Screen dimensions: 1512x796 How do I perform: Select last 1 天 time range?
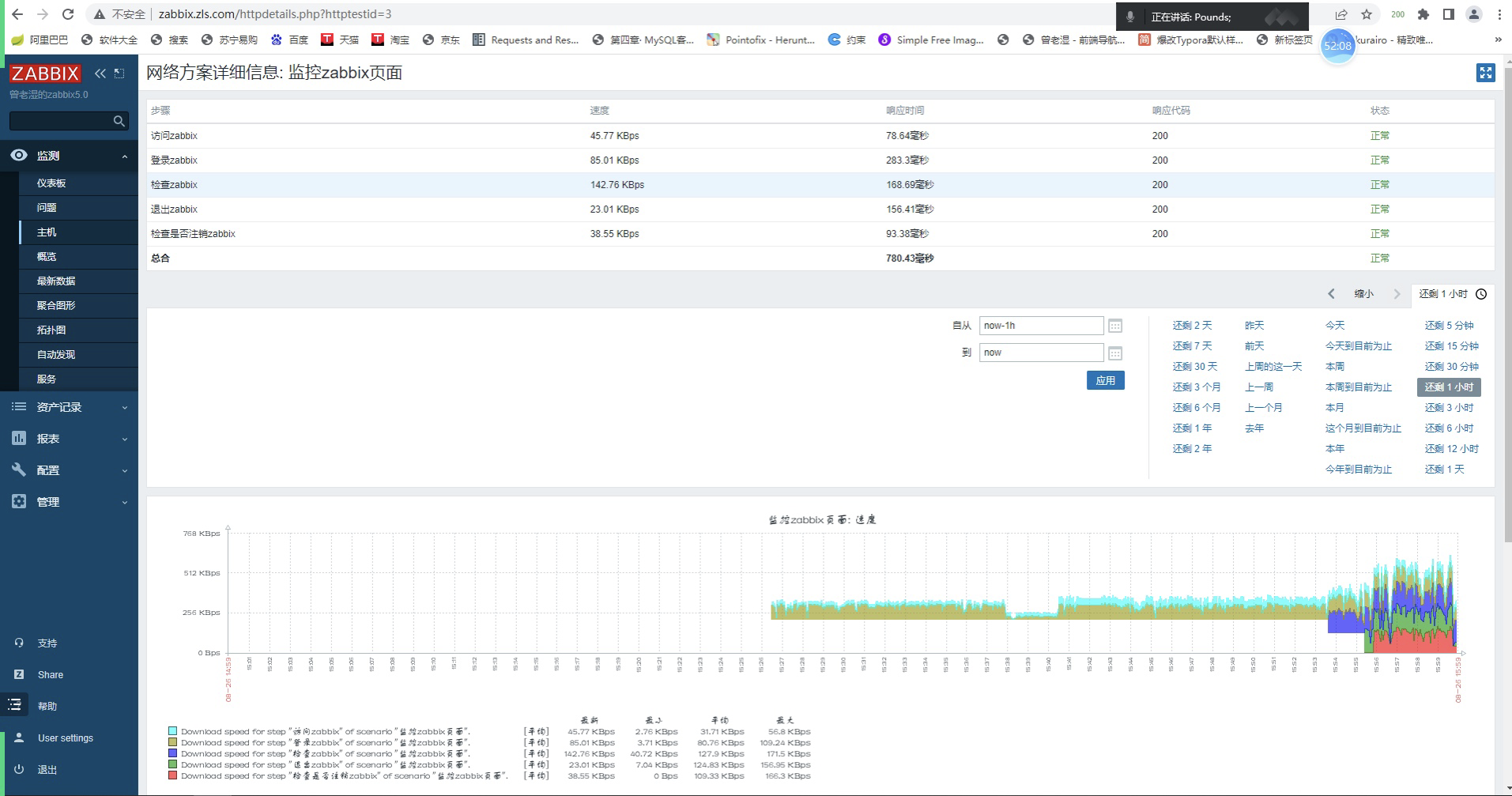click(x=1444, y=470)
